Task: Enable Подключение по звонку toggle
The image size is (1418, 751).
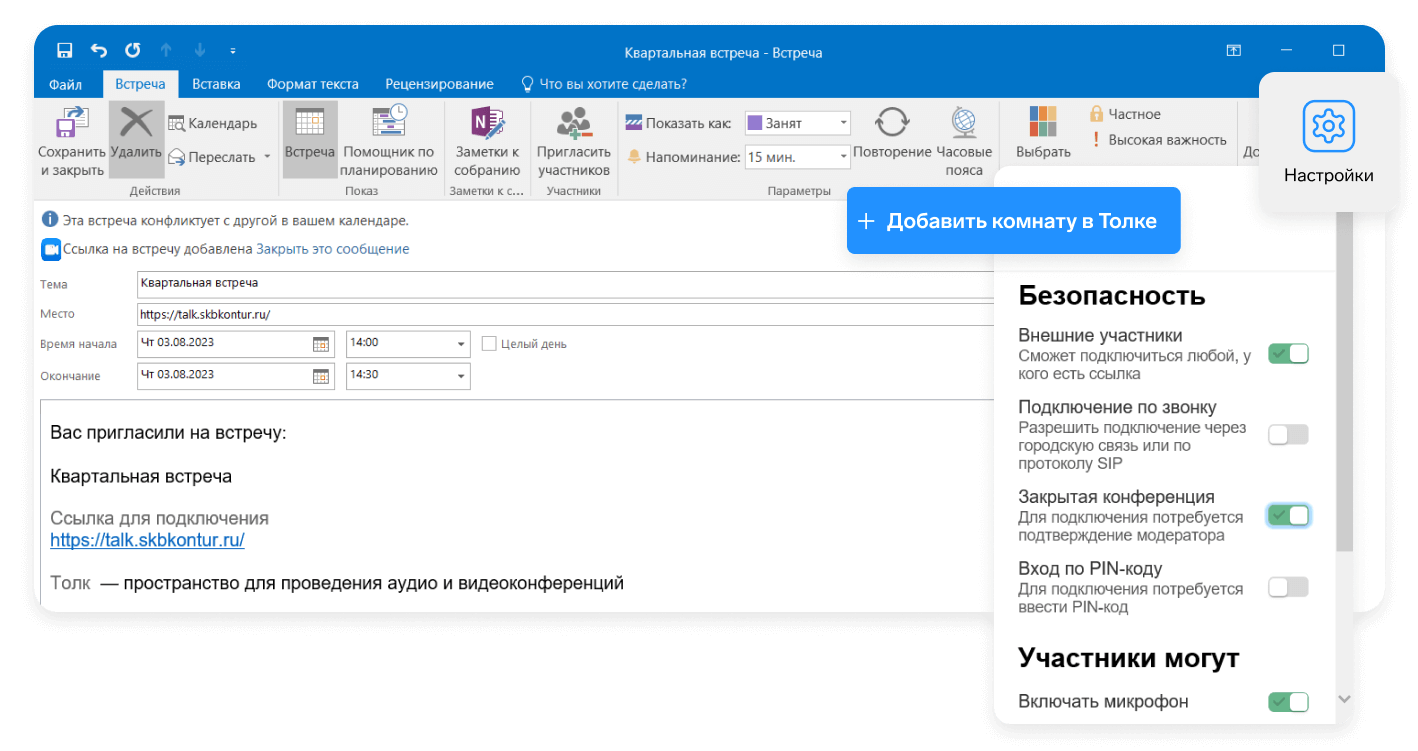Action: pos(1288,435)
